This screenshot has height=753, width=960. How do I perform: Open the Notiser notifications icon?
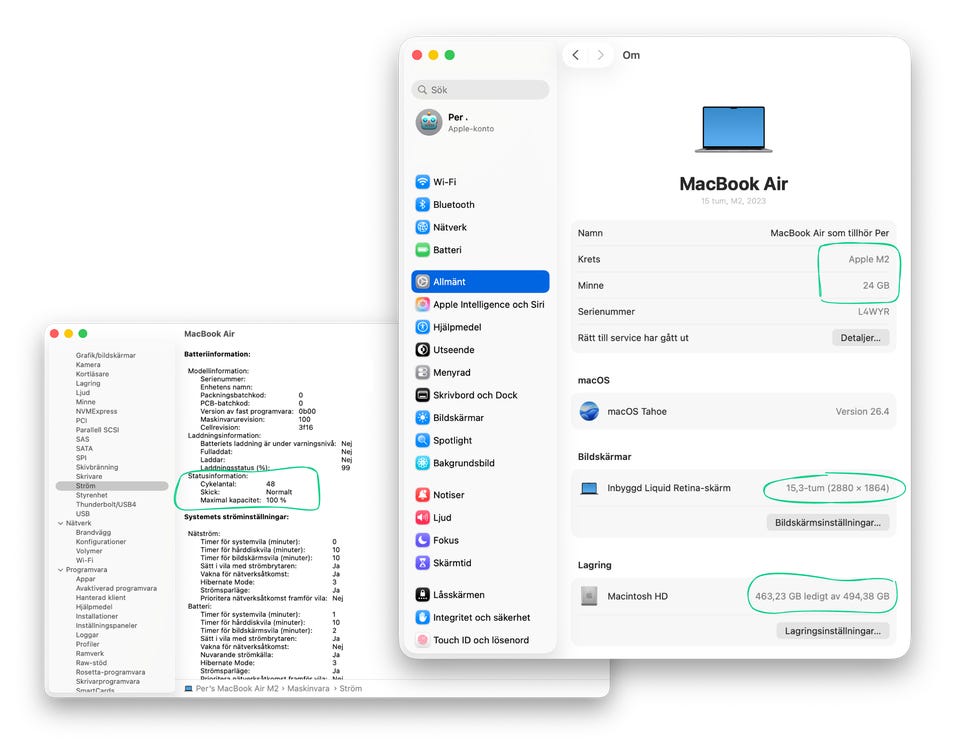click(422, 495)
